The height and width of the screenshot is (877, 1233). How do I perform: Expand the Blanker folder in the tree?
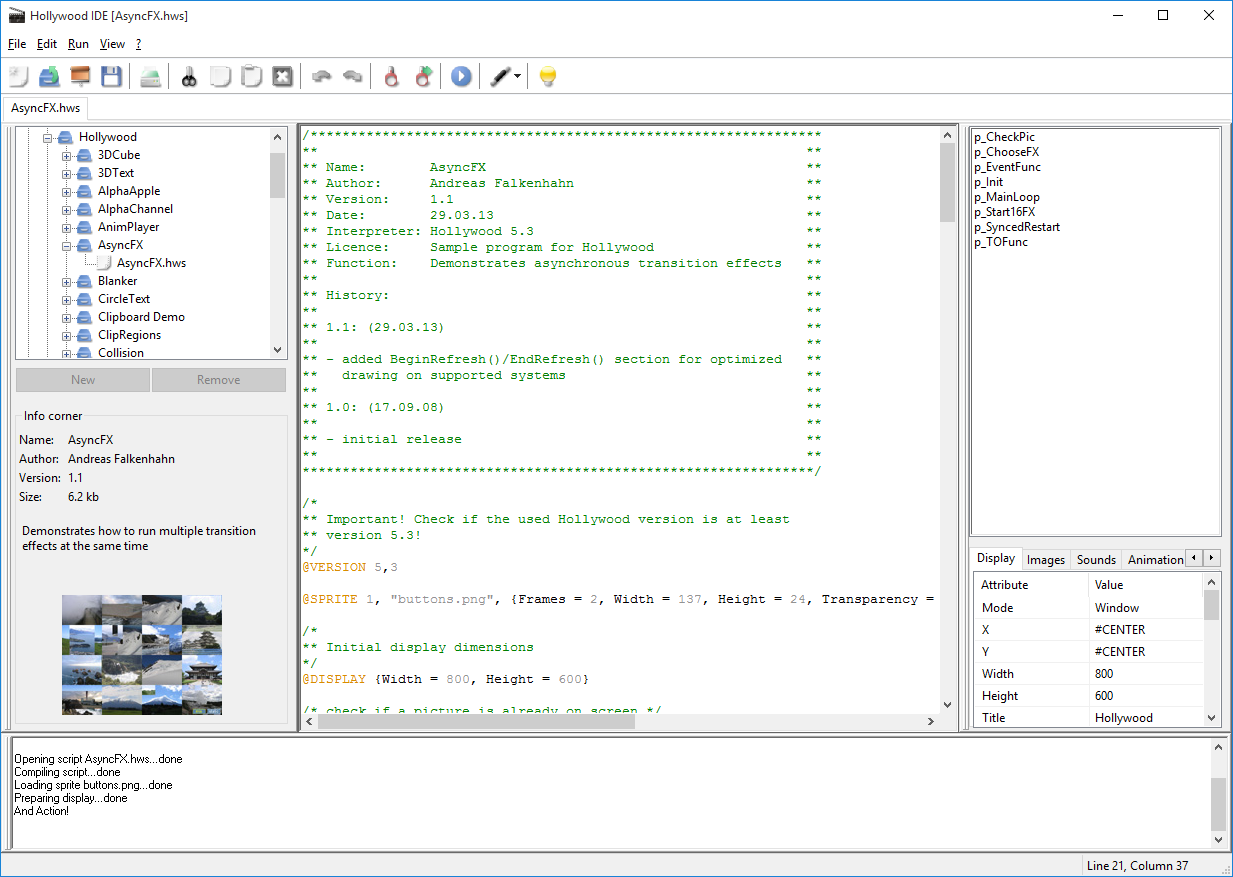tap(67, 281)
